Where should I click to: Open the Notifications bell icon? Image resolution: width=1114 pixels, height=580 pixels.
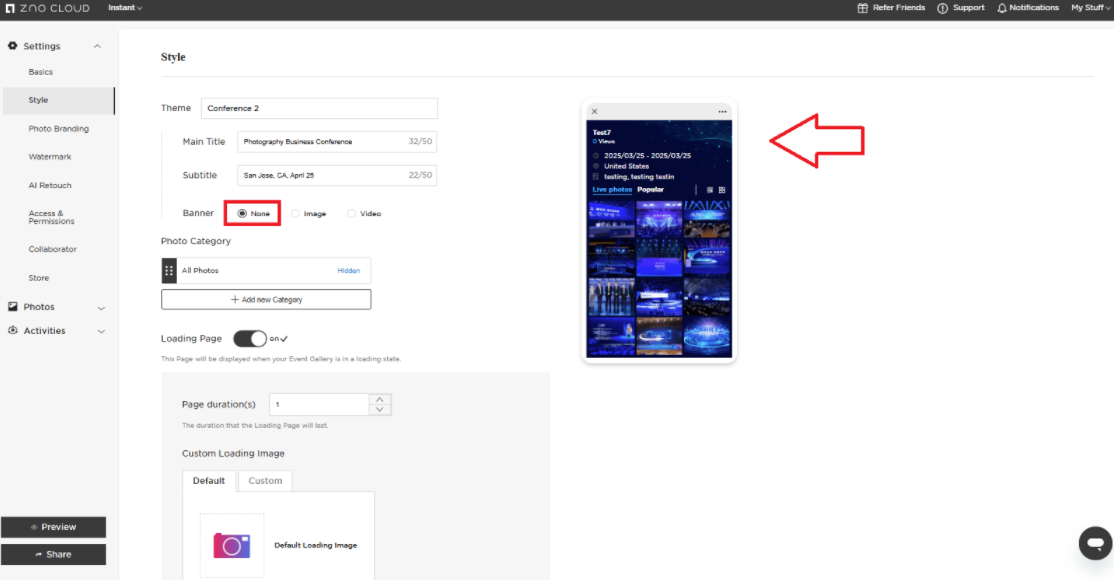1002,8
